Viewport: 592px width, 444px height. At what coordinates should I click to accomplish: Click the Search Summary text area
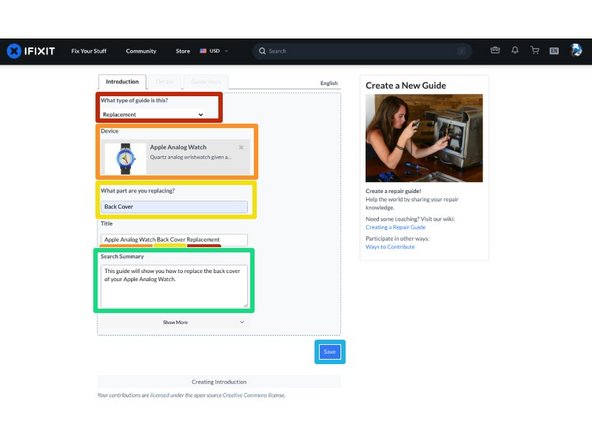click(x=174, y=286)
